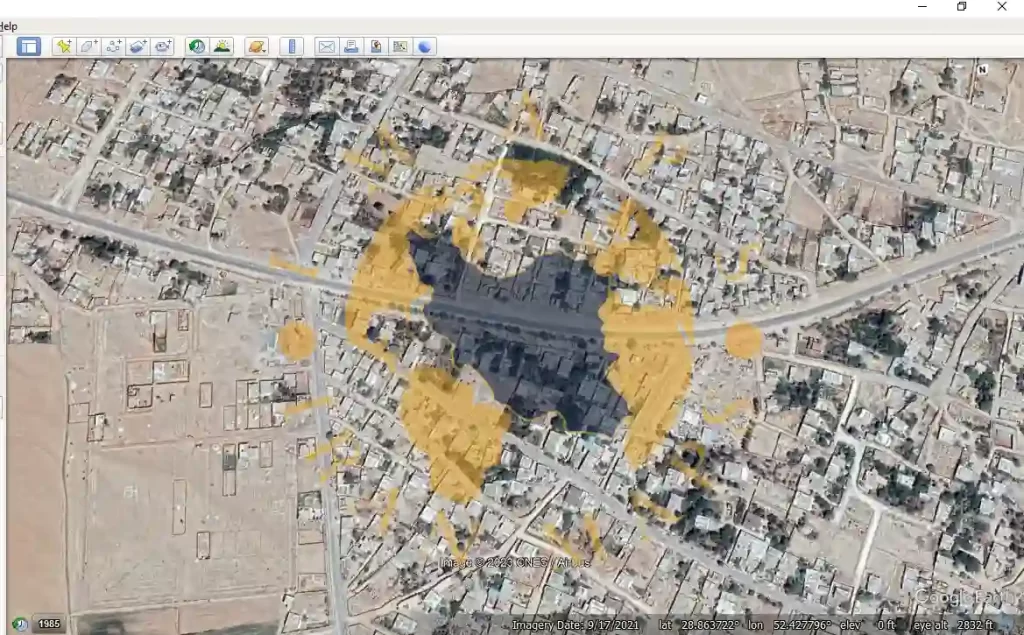Click the Record a Tour camera icon
The width and height of the screenshot is (1024, 635).
click(163, 46)
